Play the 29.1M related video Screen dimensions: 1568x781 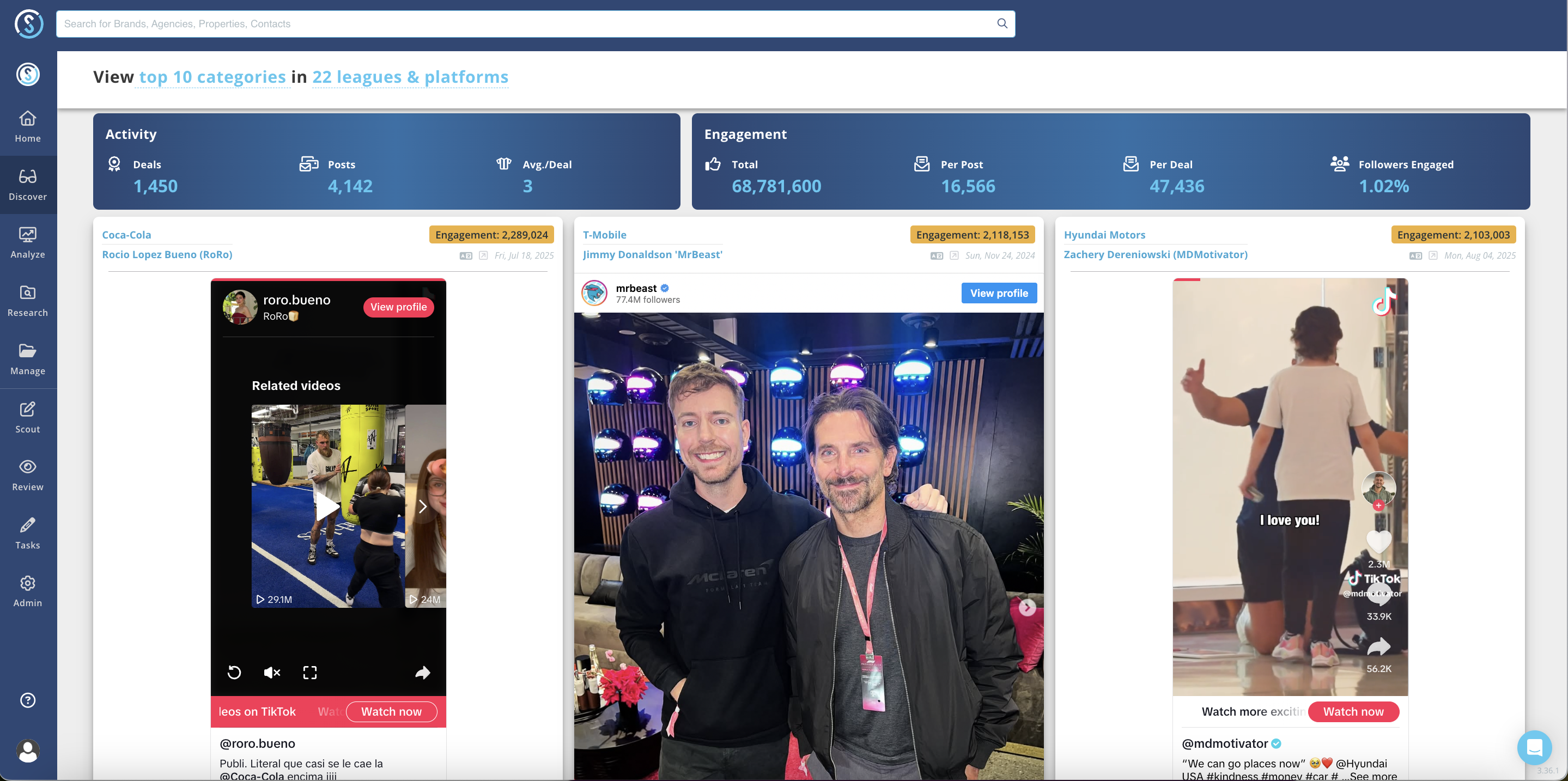click(328, 506)
